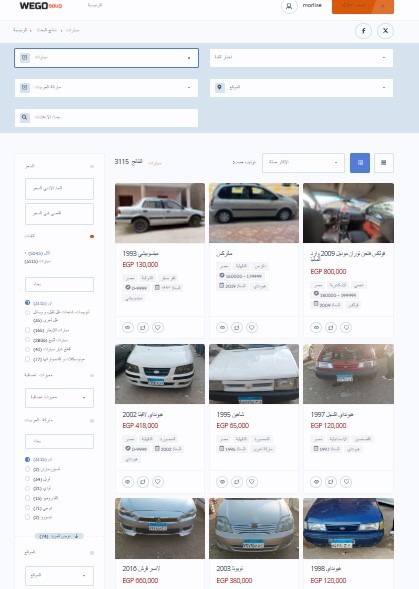Click the minimum price input field
419x589 pixels.
tap(59, 189)
